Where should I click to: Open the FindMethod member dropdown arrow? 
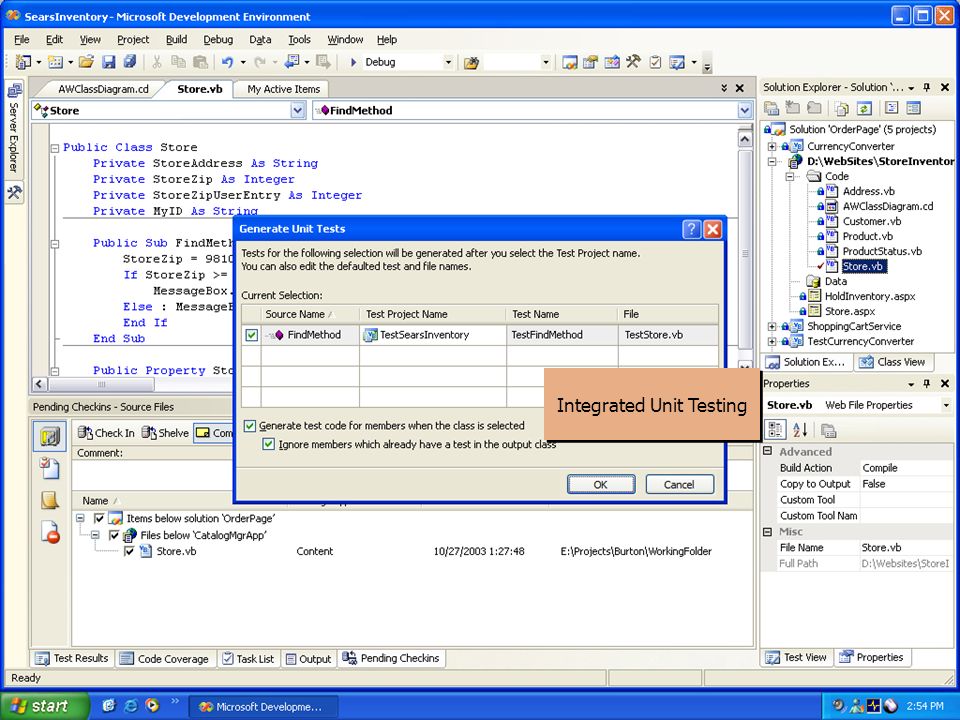click(x=744, y=110)
